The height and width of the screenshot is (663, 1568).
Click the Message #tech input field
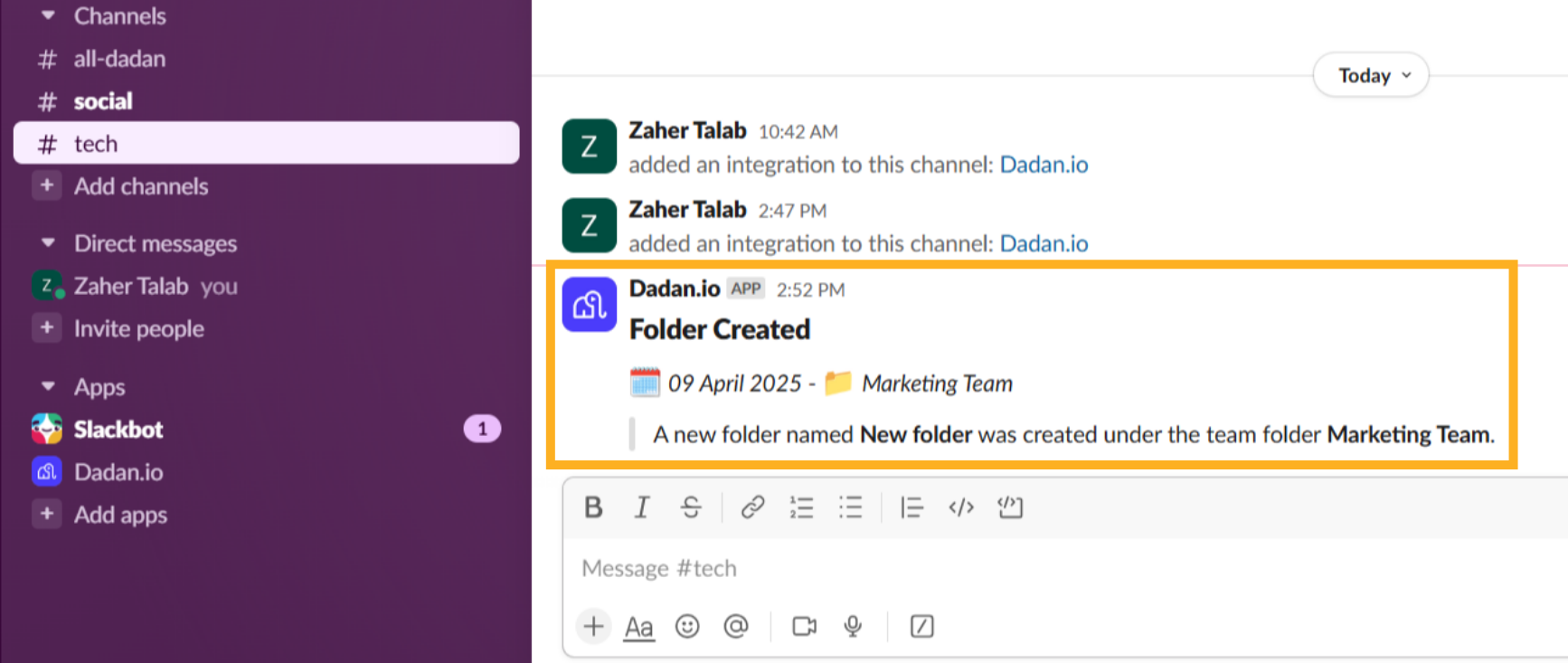(x=995, y=568)
